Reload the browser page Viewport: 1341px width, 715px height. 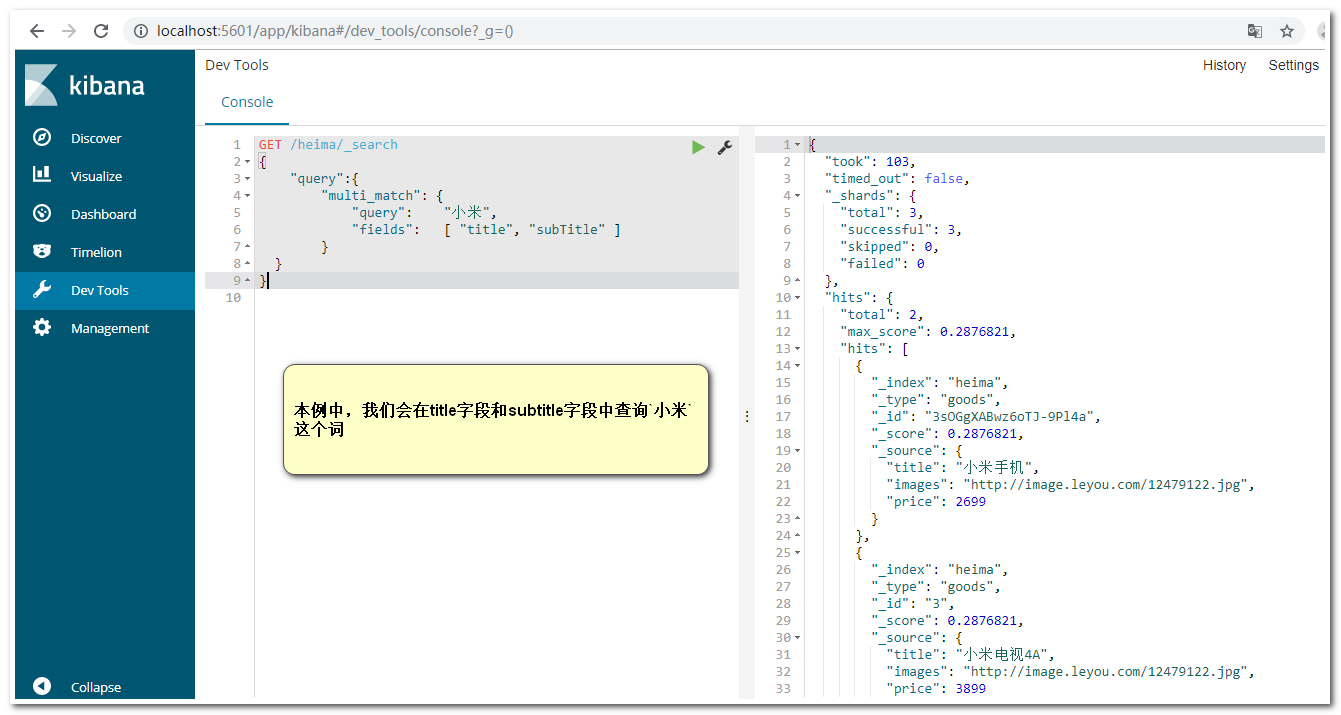point(101,31)
